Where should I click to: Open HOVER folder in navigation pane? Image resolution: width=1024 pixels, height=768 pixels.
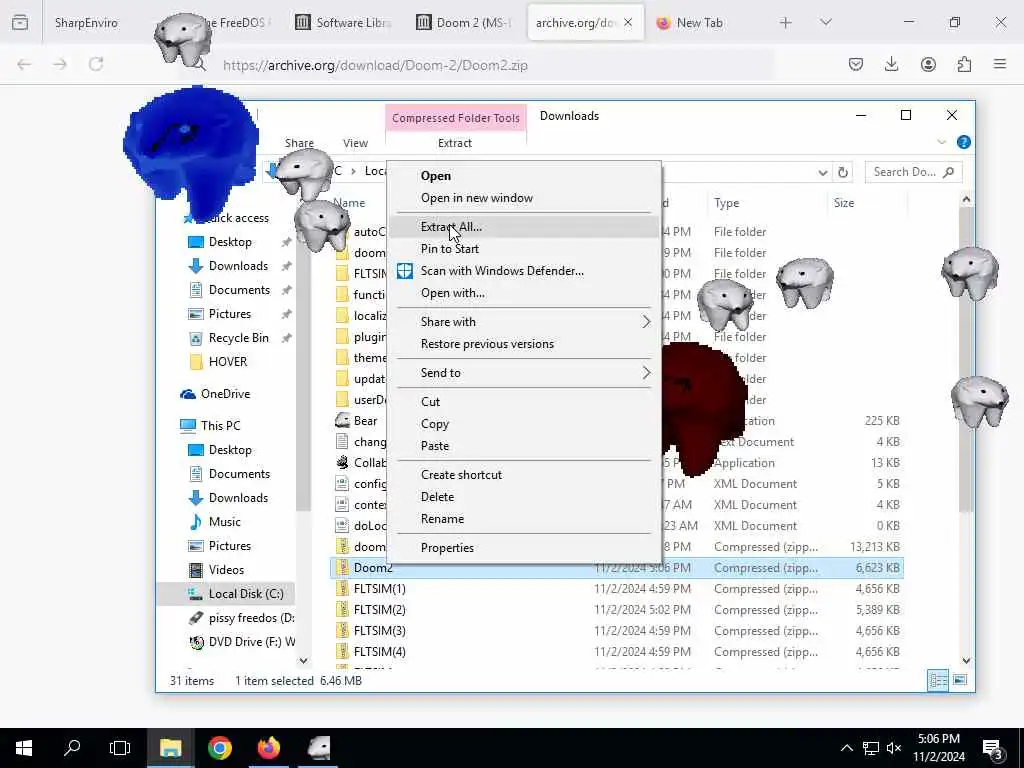coord(228,362)
